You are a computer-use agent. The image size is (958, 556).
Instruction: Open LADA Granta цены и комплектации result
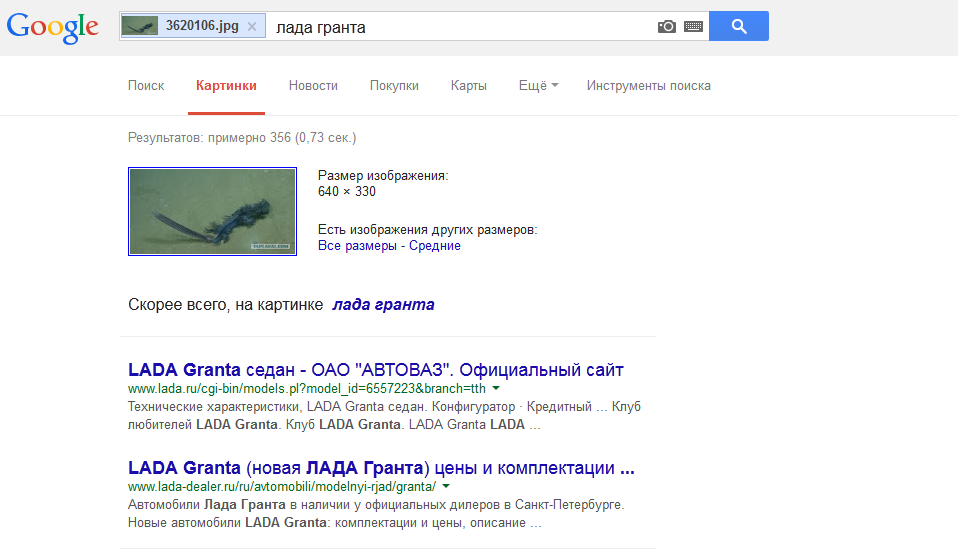pos(381,467)
